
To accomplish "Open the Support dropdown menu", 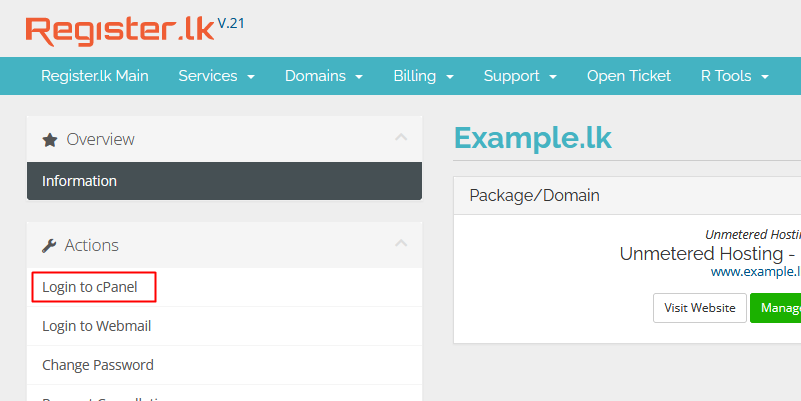I will coord(520,76).
